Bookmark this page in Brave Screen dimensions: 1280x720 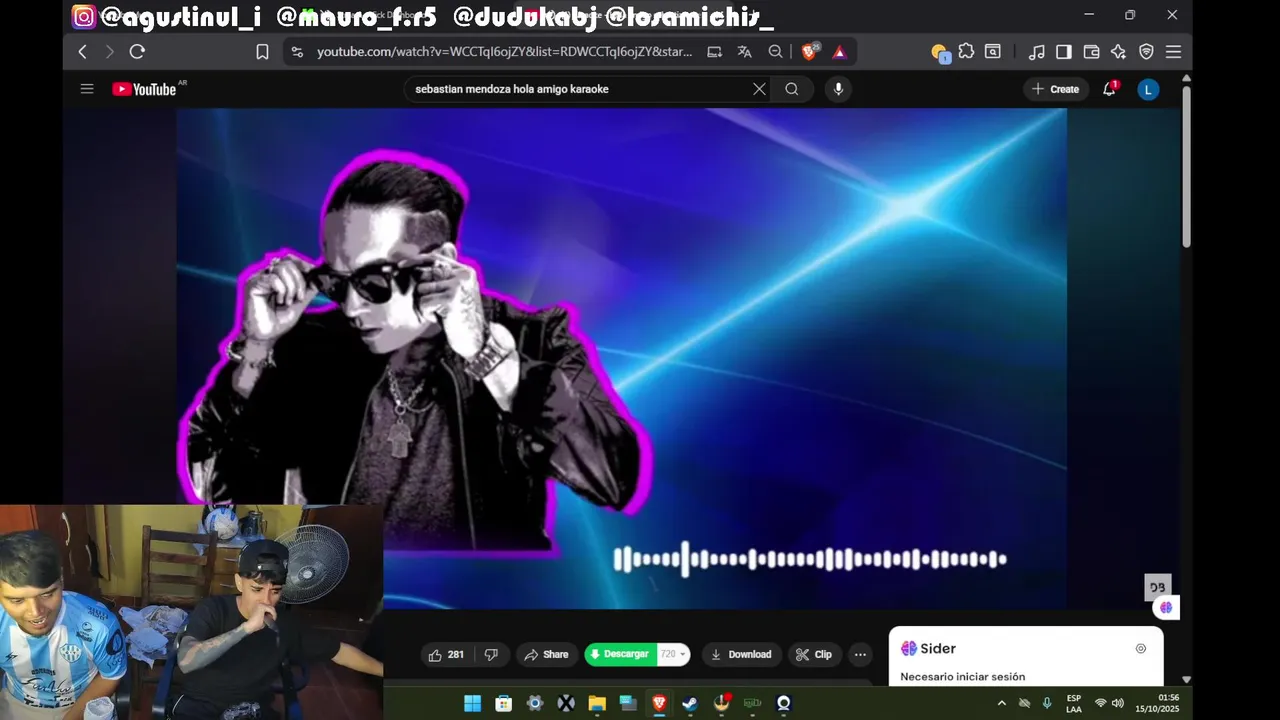(x=262, y=52)
